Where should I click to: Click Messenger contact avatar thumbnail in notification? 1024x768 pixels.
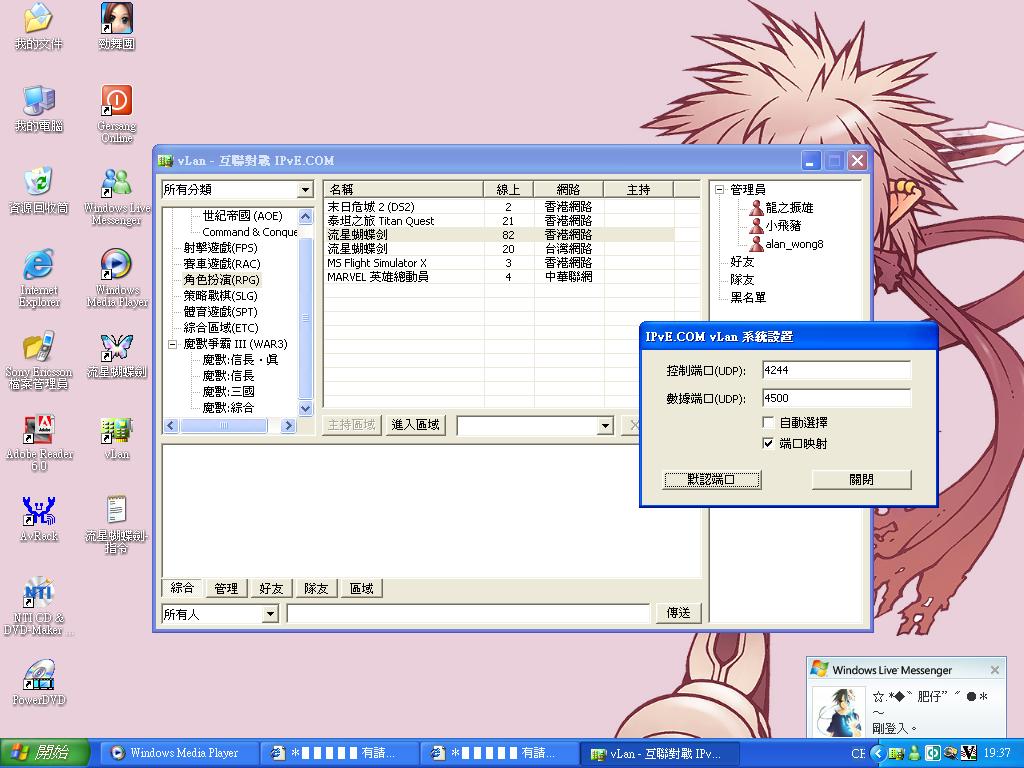coord(837,712)
